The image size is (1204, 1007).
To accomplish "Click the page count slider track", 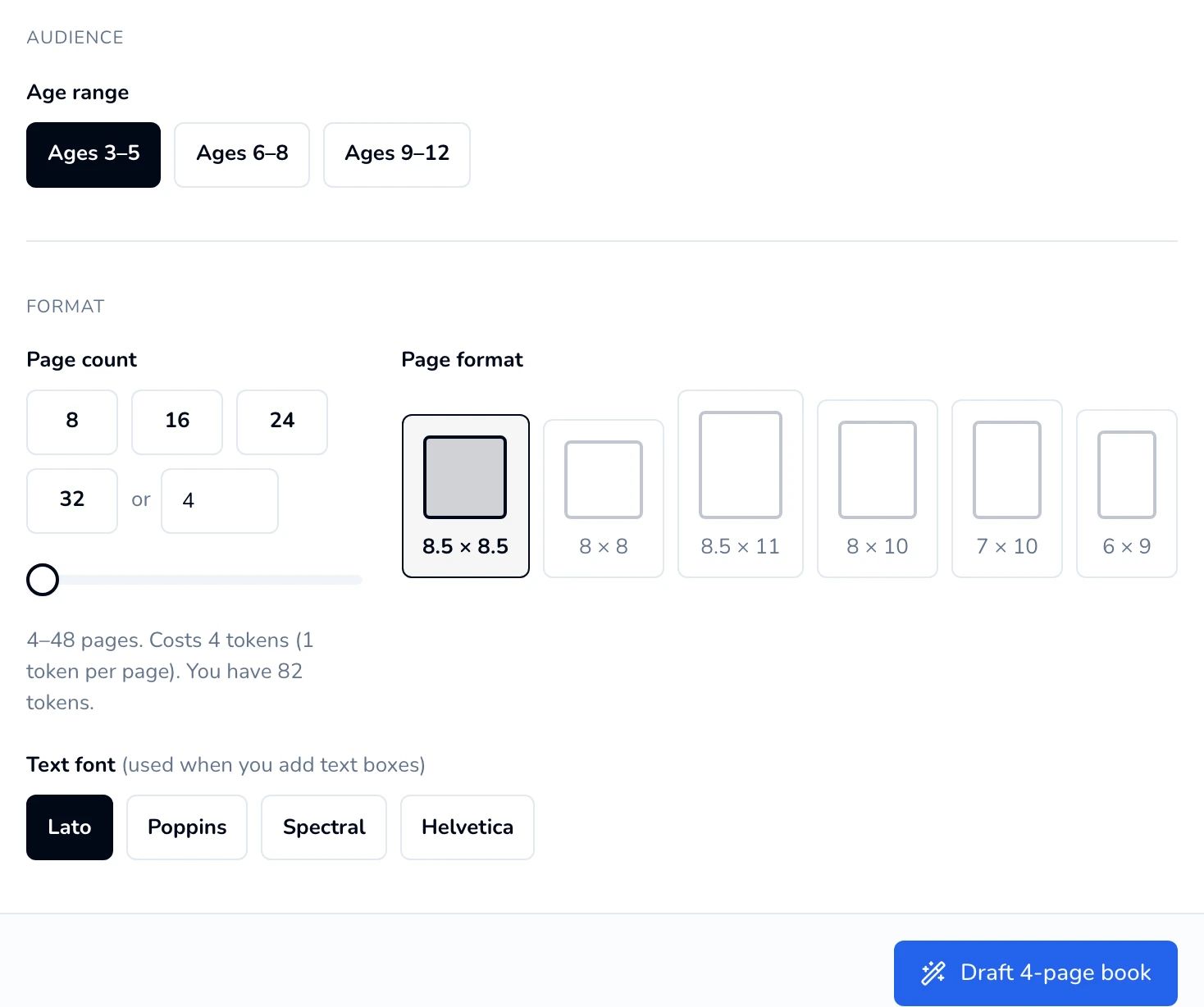I will tap(194, 580).
